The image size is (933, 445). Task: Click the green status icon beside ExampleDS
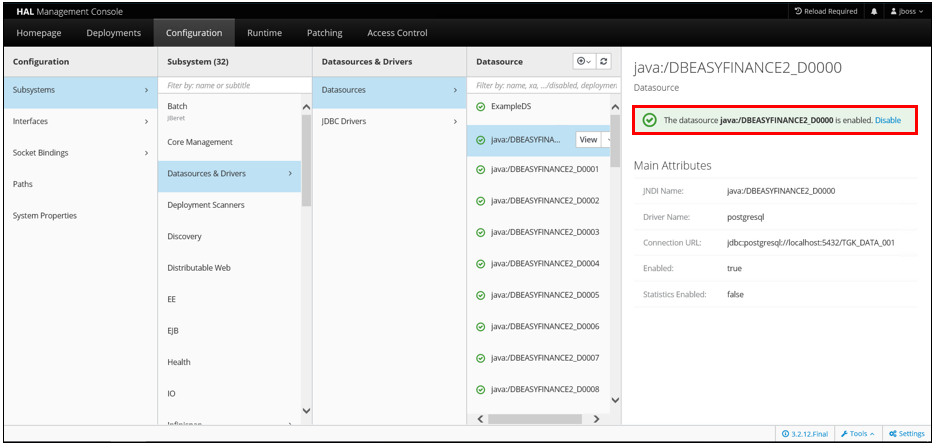click(481, 107)
